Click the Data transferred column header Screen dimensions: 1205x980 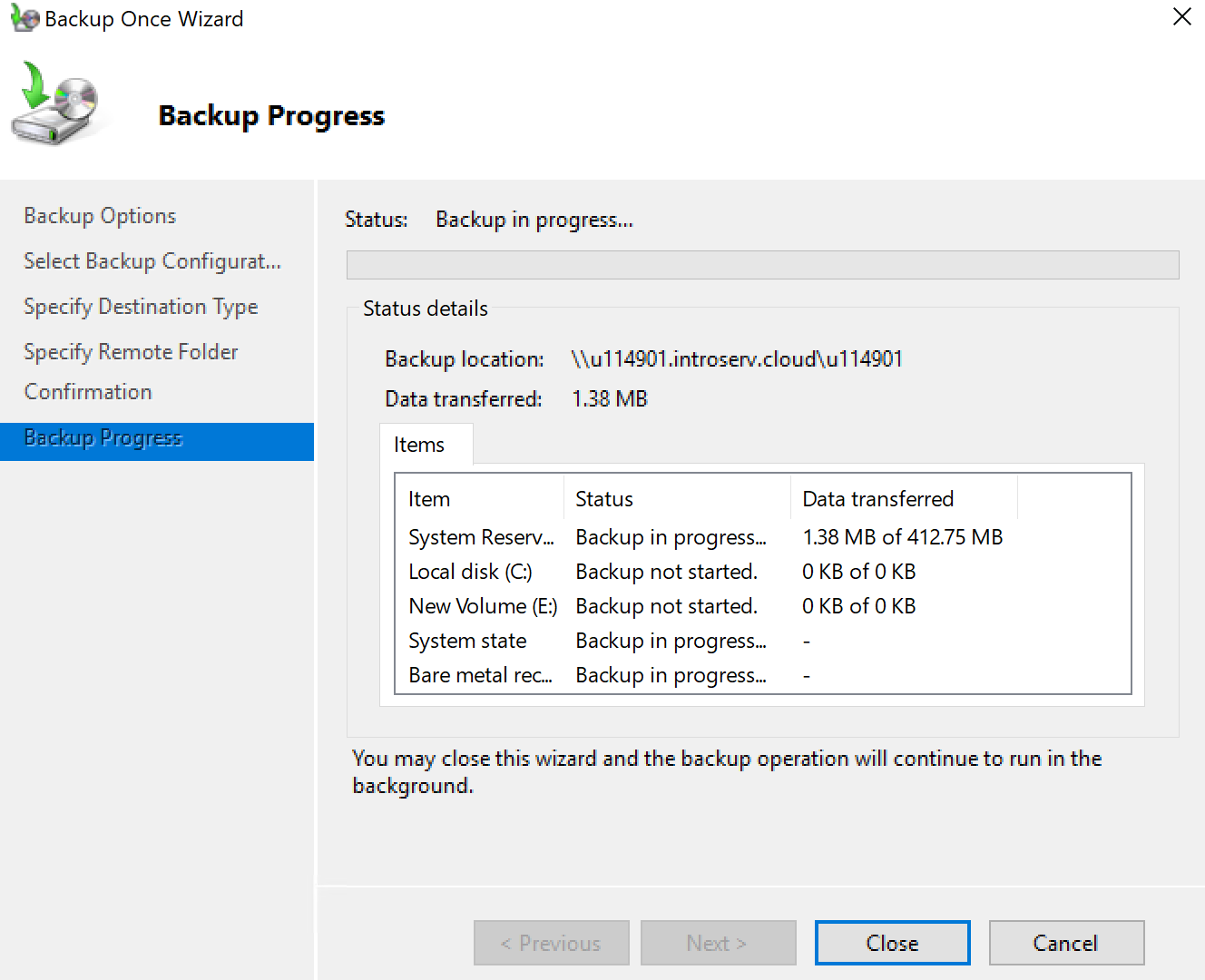coord(877,498)
